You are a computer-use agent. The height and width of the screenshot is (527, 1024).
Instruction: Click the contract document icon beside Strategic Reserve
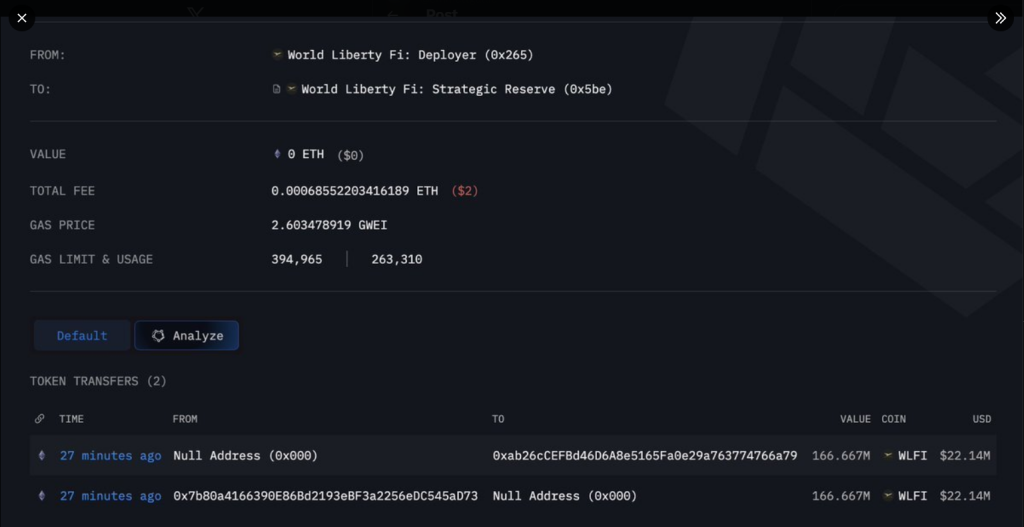276,89
